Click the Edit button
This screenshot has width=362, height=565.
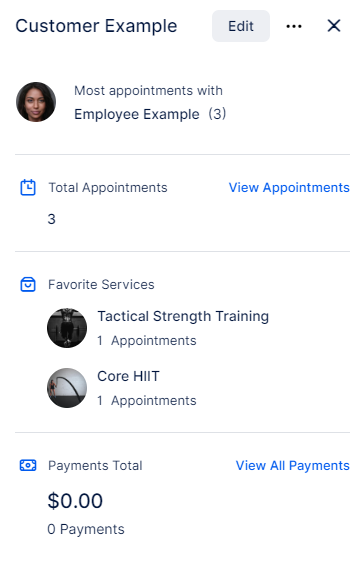(x=241, y=26)
